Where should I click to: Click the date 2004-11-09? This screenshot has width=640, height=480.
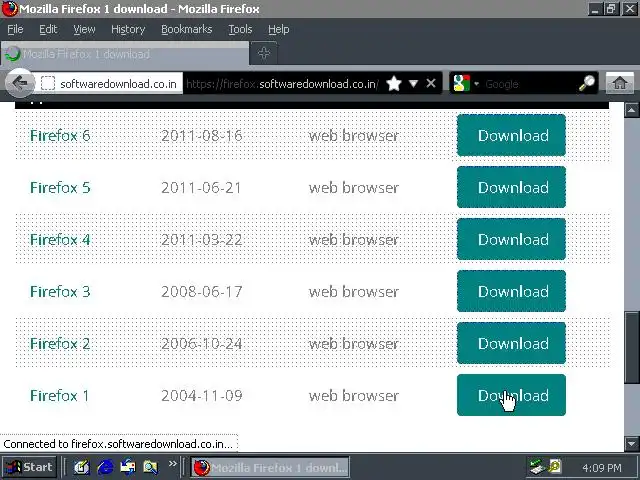pyautogui.click(x=202, y=396)
